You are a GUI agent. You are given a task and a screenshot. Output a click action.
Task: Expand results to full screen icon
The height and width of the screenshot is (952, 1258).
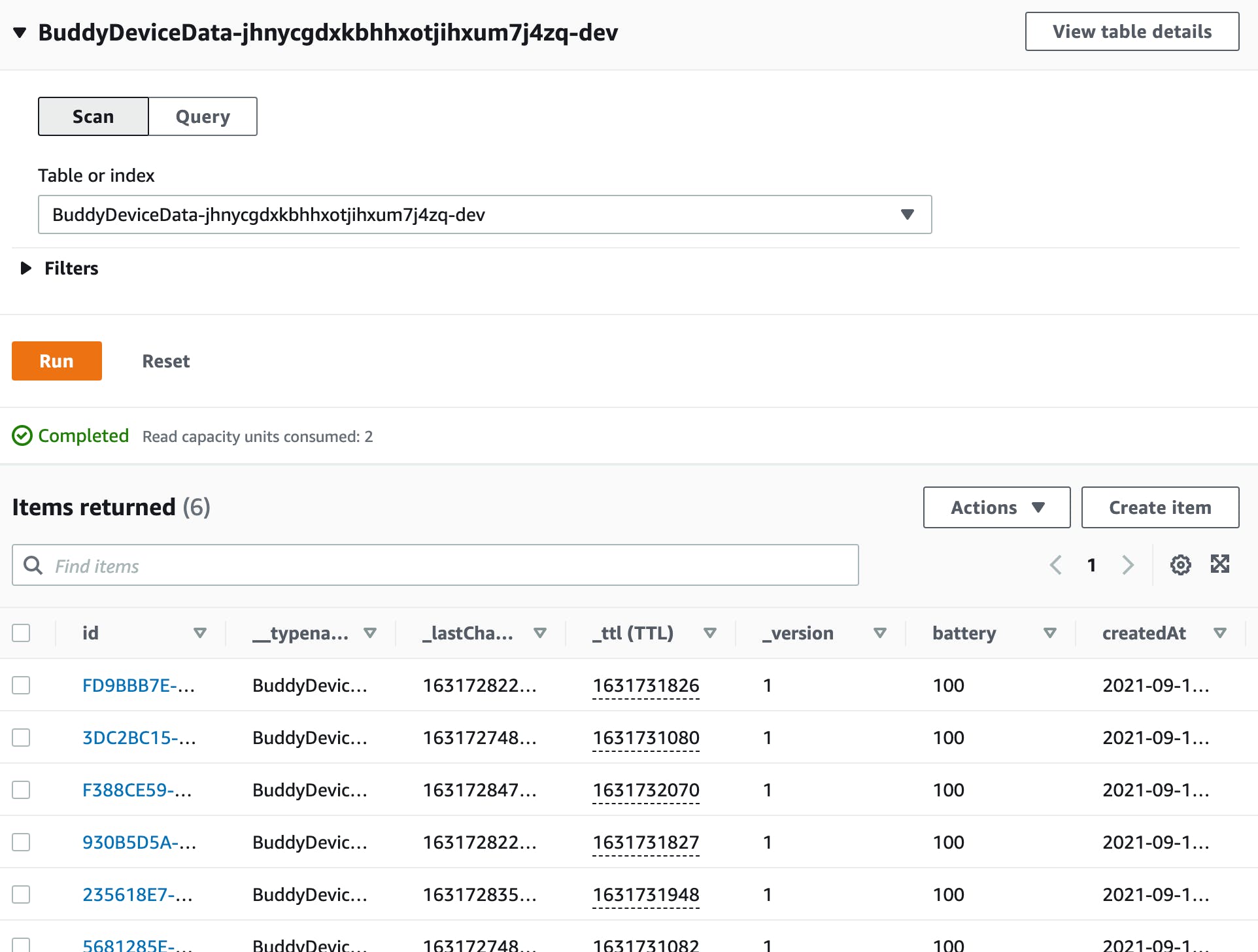pyautogui.click(x=1220, y=564)
